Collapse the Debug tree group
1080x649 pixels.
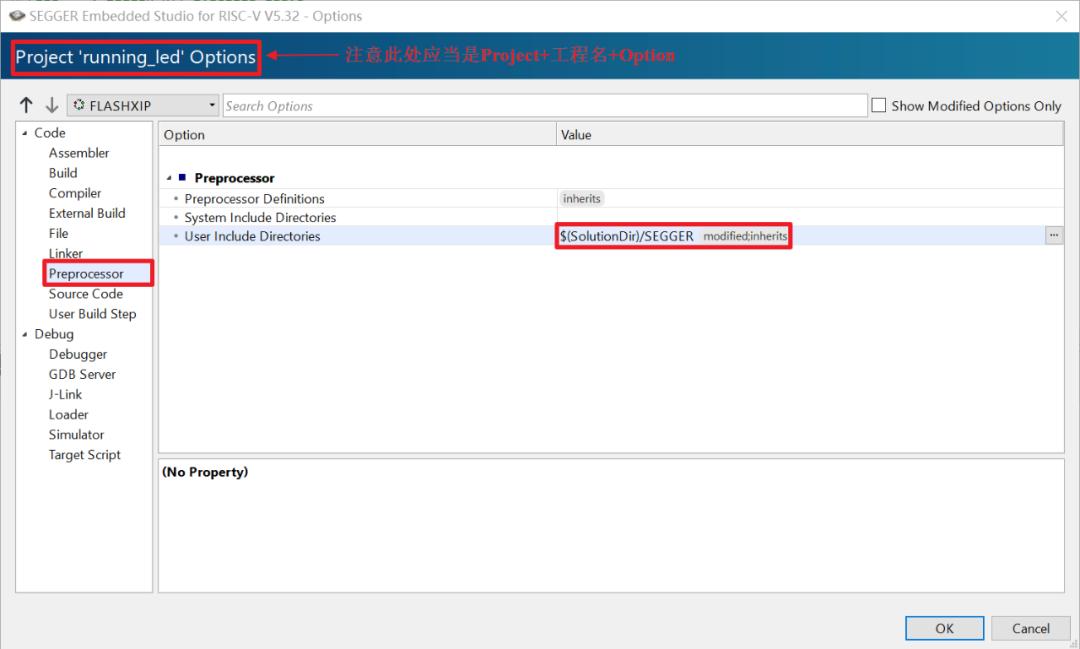pos(25,334)
